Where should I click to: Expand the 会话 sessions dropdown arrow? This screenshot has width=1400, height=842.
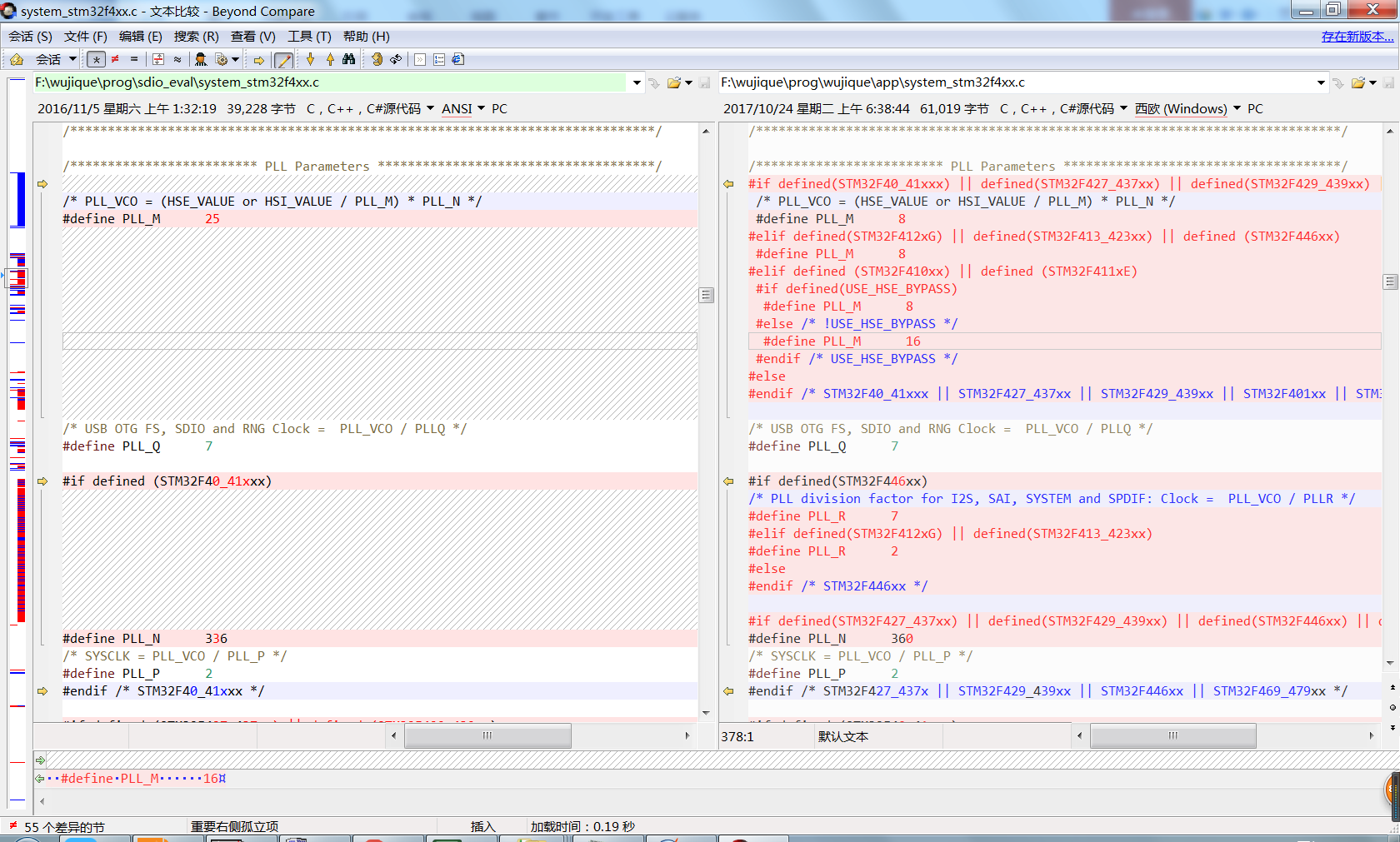(x=72, y=59)
